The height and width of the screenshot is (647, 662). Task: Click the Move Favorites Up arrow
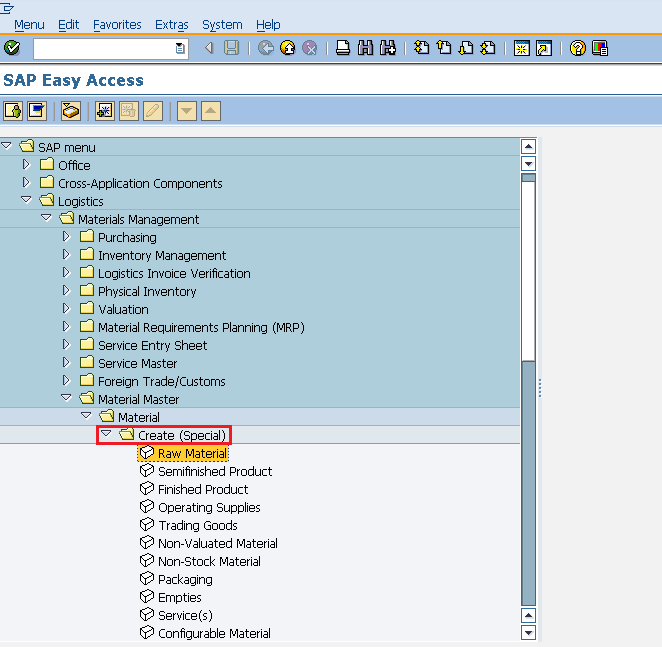pyautogui.click(x=211, y=111)
